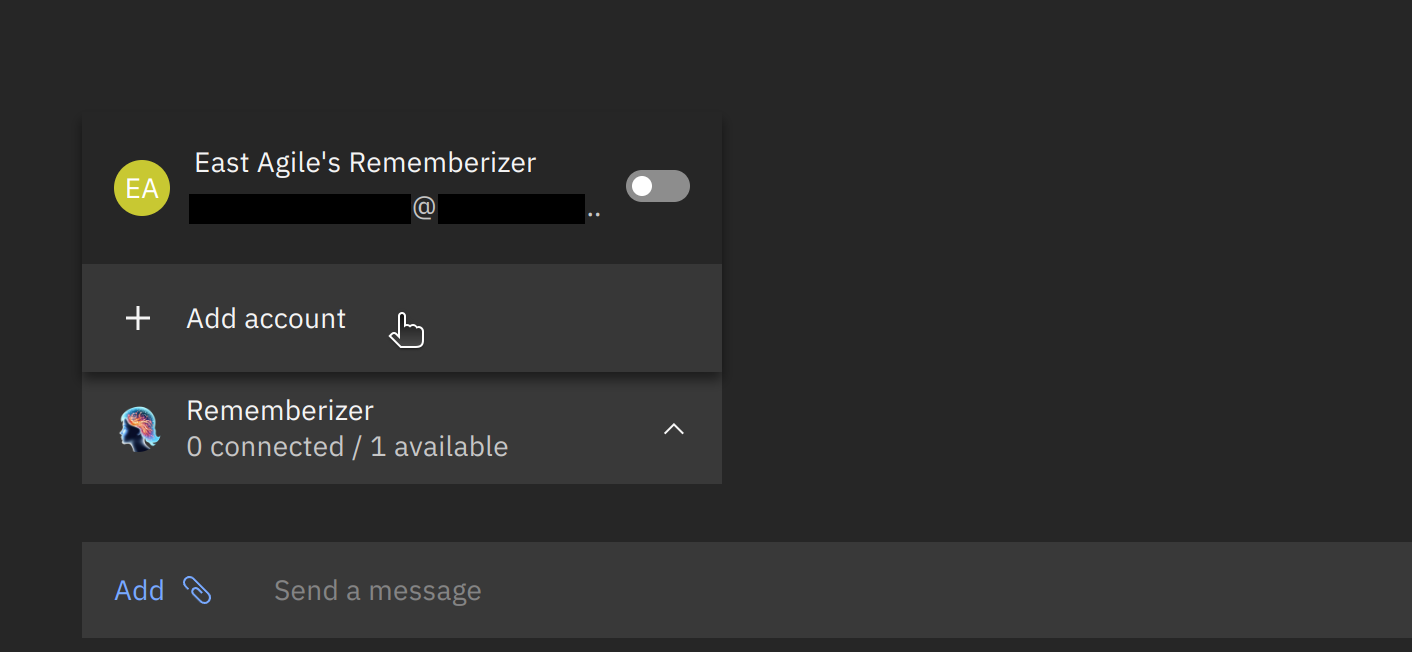Click the blue Add link
This screenshot has height=652, width=1412.
click(x=139, y=590)
